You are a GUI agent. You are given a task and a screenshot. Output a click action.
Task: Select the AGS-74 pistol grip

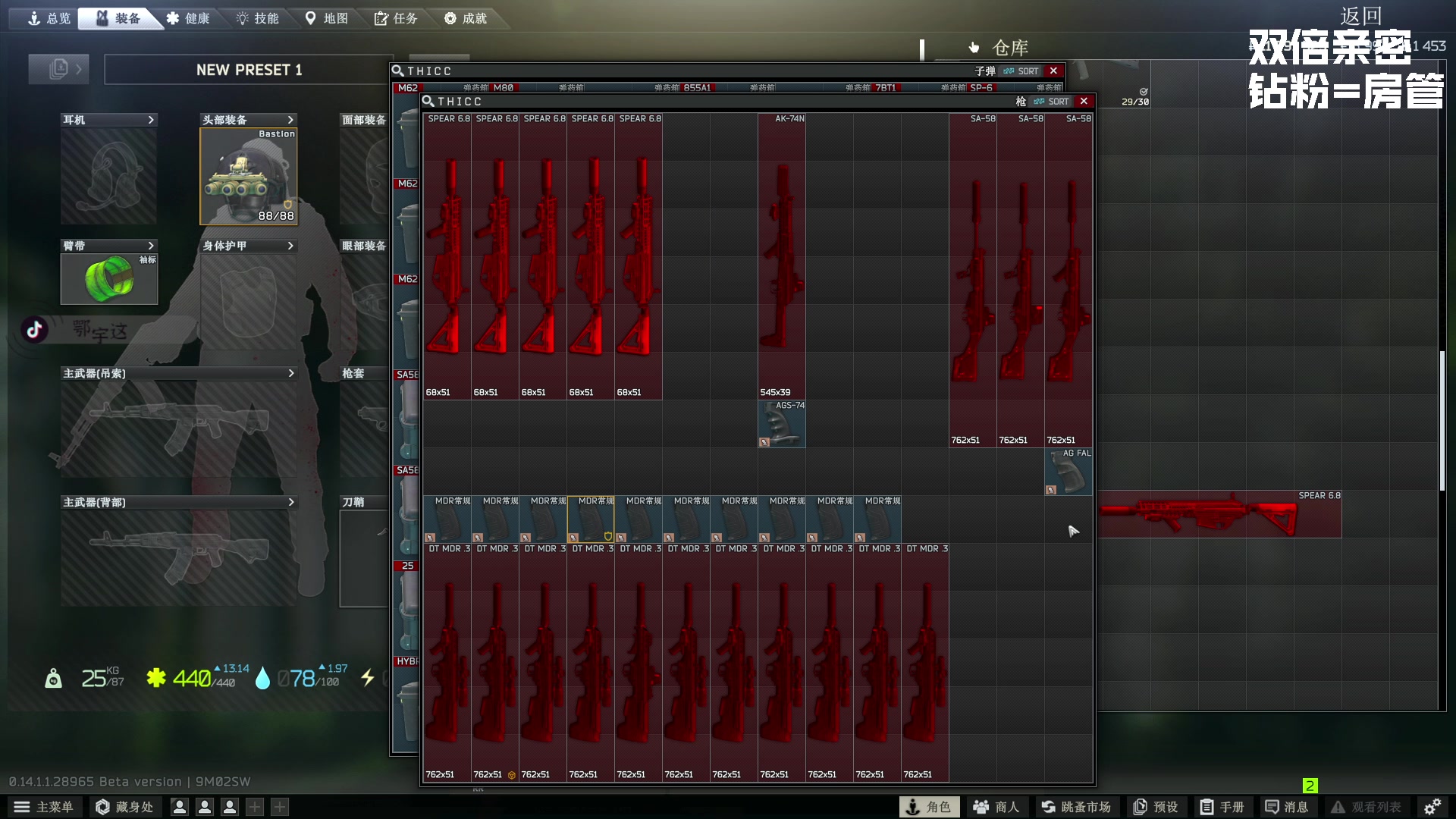coord(782,424)
